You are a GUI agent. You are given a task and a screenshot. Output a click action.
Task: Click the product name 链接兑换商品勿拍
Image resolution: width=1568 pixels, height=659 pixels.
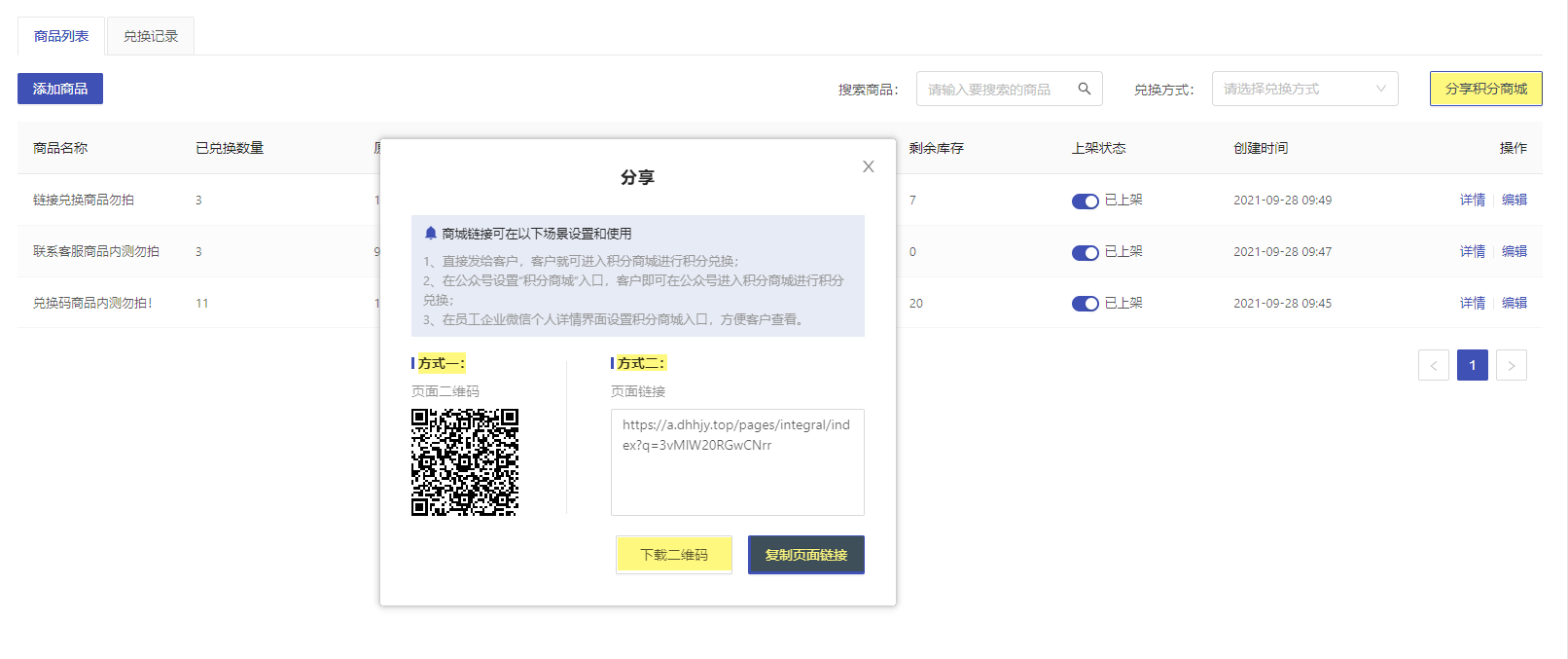tap(84, 200)
